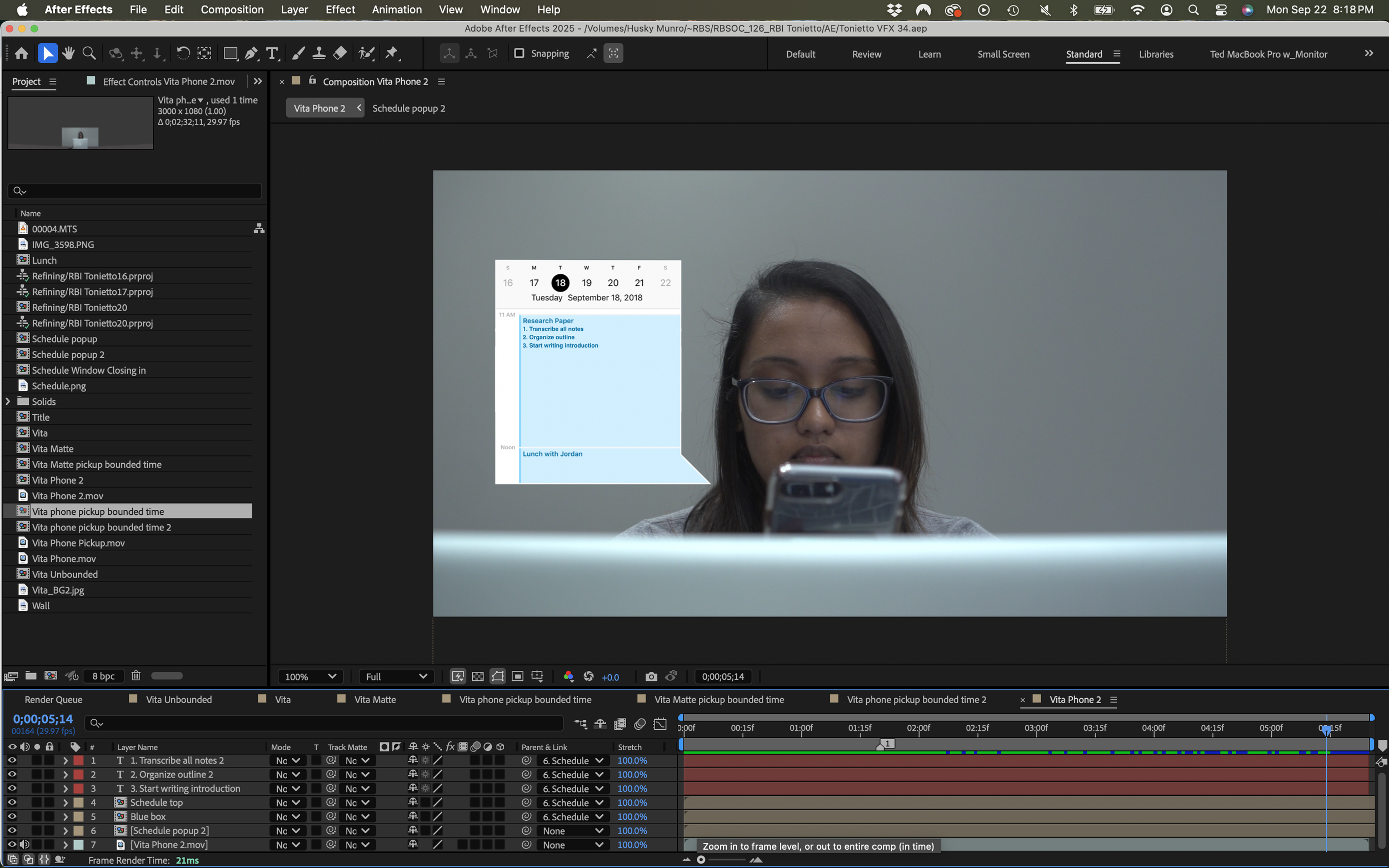Open the Full resolution dropdown

coord(396,677)
